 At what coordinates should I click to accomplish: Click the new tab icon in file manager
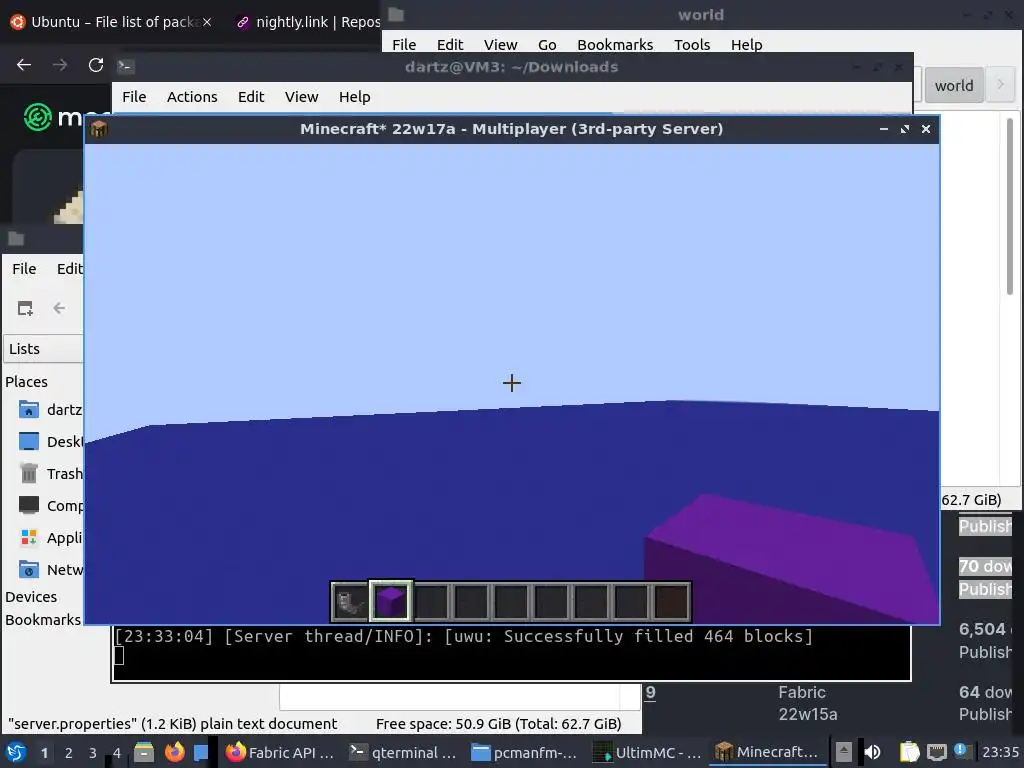(x=25, y=308)
